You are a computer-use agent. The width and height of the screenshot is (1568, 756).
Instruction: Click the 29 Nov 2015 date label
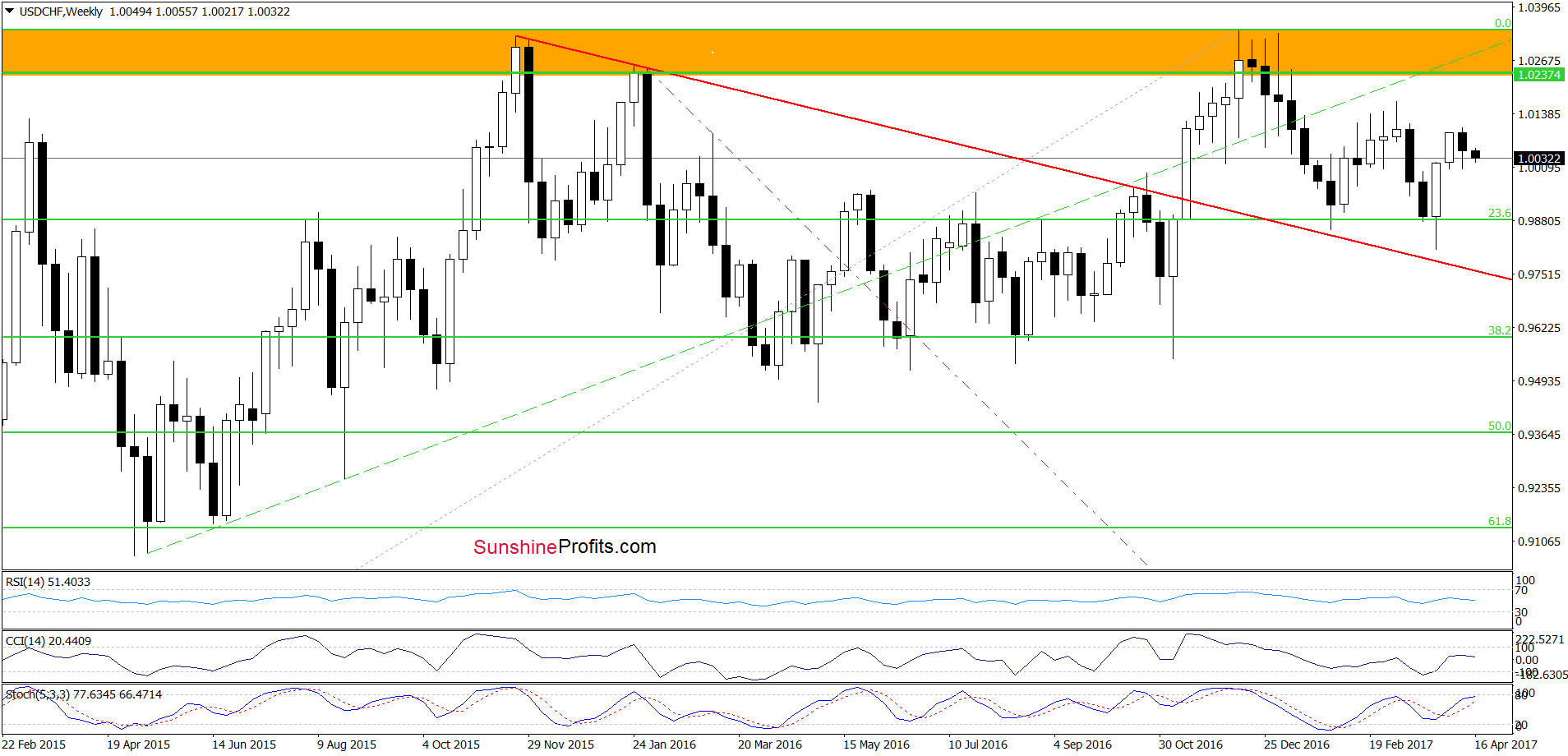pyautogui.click(x=560, y=744)
